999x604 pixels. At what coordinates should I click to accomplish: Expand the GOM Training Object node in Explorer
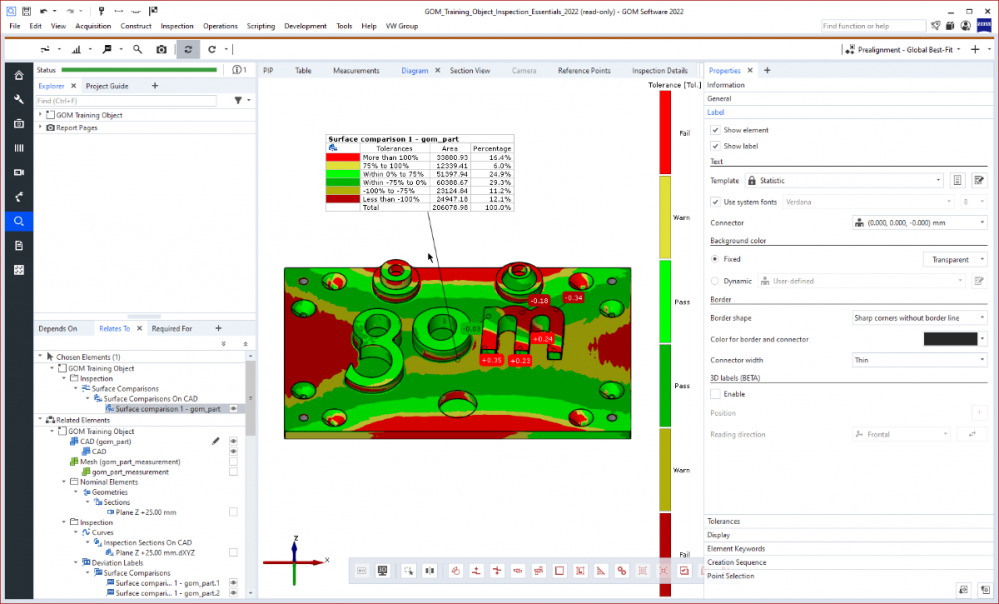41,115
